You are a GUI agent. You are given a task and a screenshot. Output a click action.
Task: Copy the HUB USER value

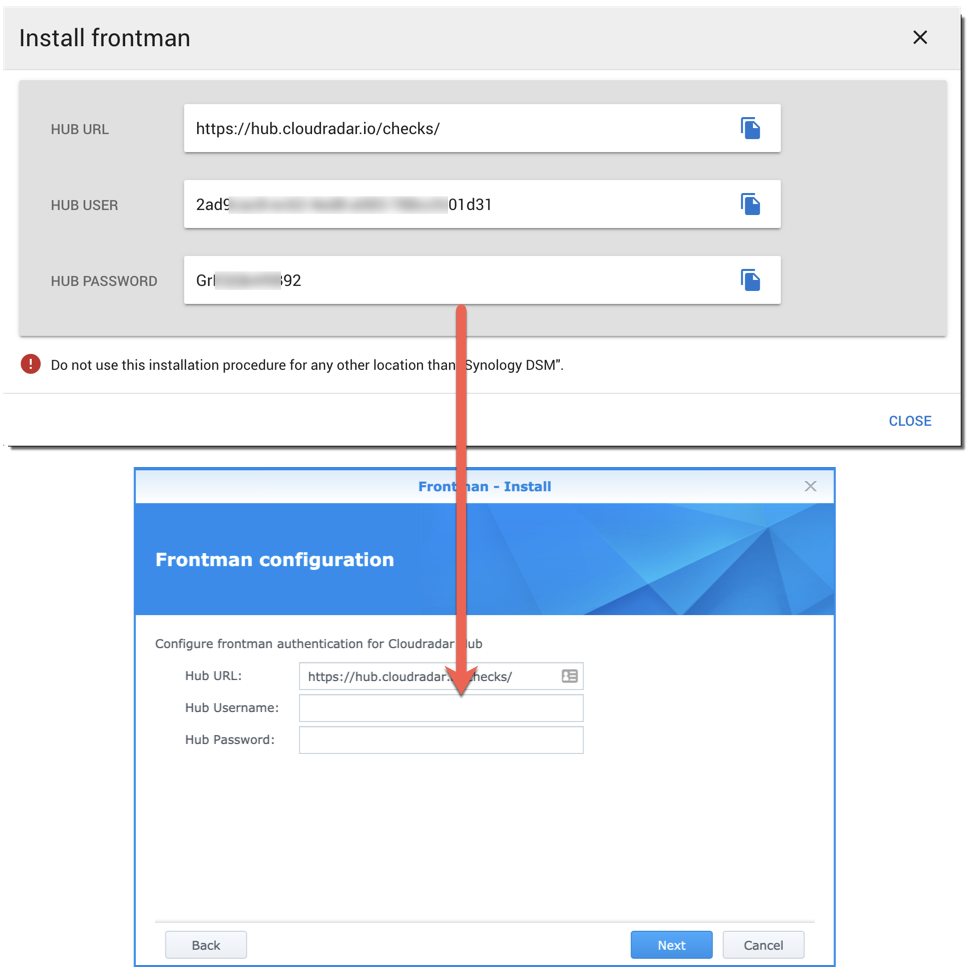(750, 204)
